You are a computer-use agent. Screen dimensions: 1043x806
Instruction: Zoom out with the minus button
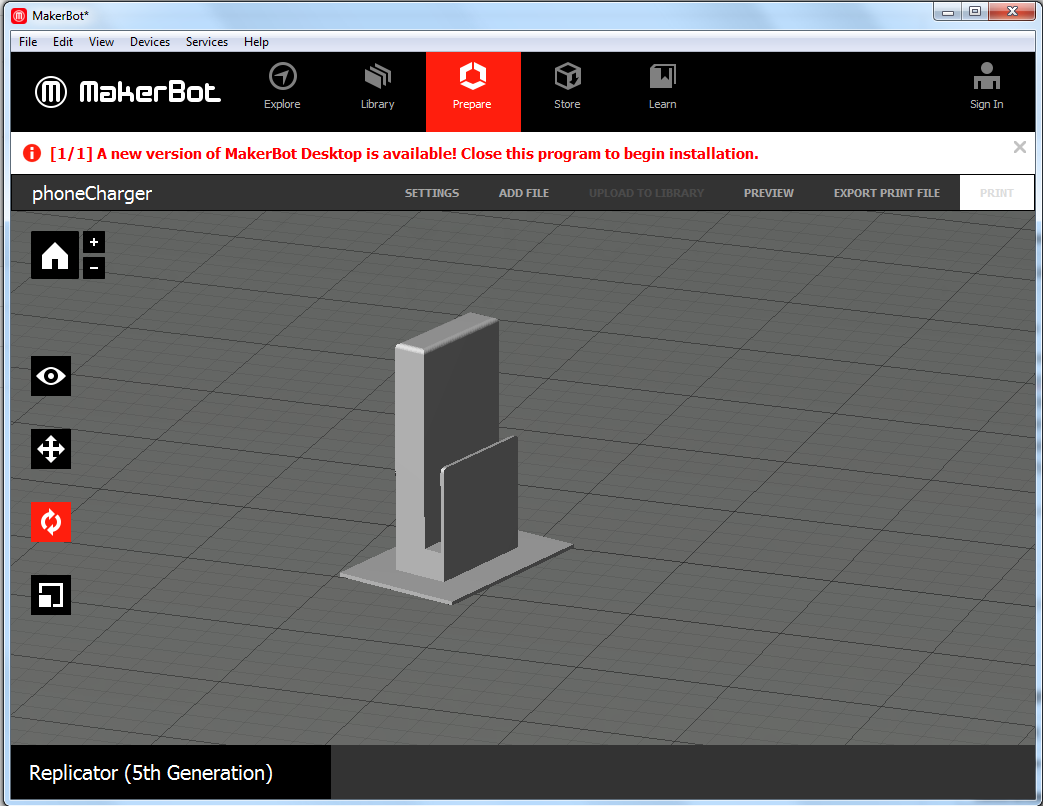point(94,268)
